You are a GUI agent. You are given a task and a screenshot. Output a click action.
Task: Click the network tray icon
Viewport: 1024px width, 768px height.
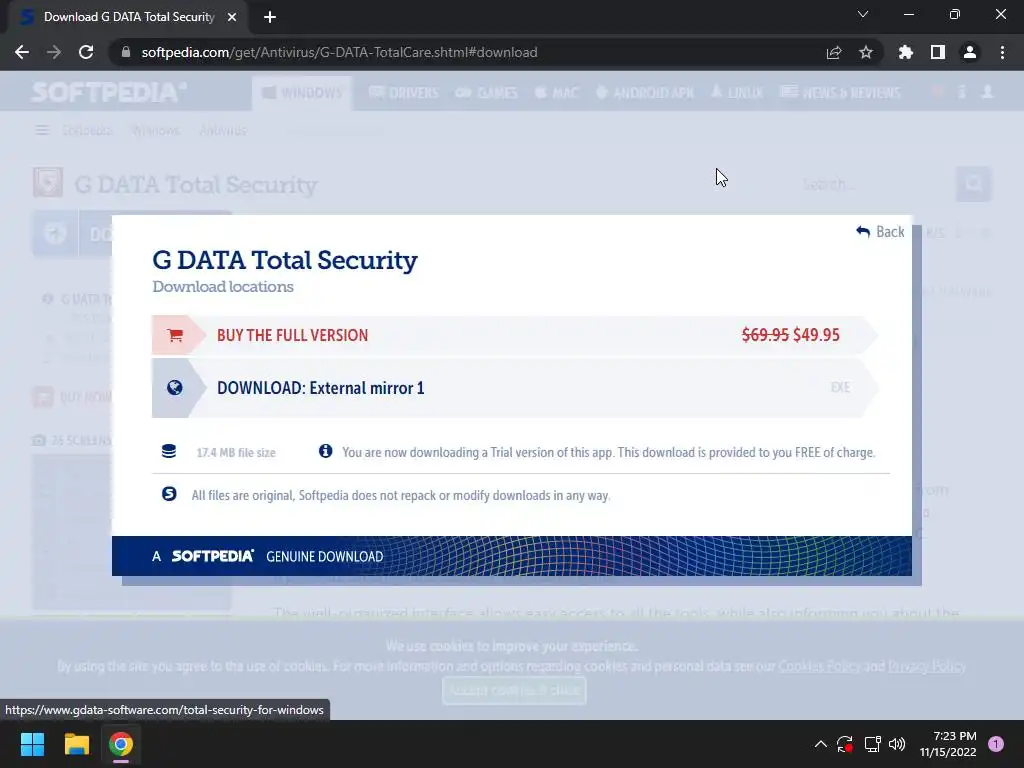pyautogui.click(x=872, y=744)
